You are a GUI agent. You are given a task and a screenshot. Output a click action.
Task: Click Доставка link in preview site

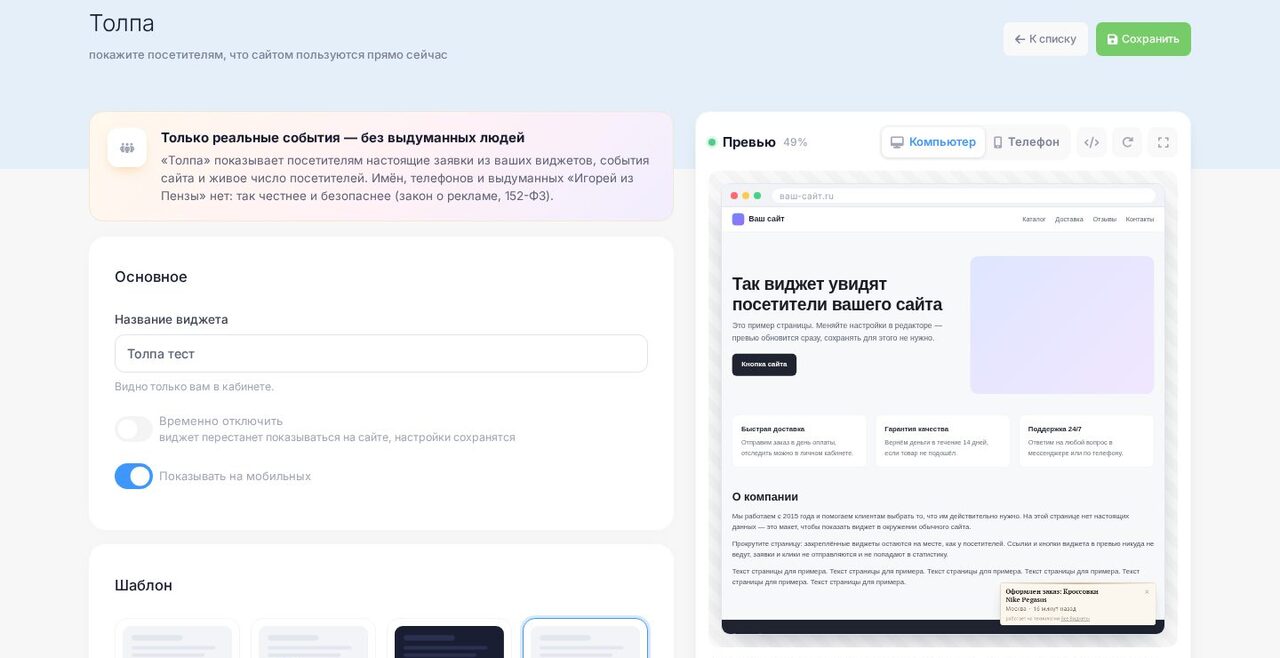point(1069,219)
